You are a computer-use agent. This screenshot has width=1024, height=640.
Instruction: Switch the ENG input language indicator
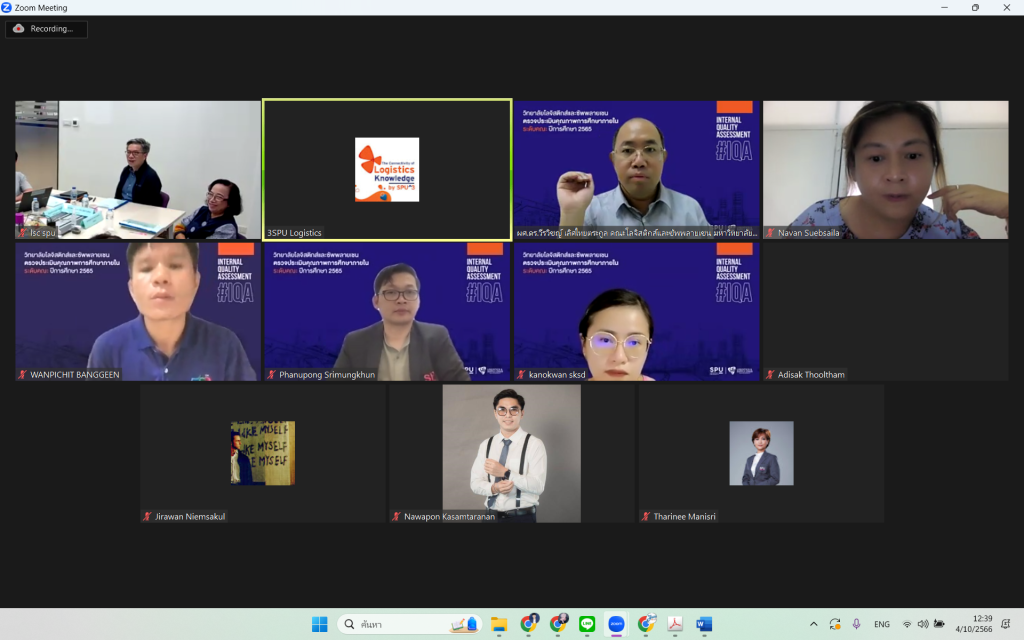(882, 624)
